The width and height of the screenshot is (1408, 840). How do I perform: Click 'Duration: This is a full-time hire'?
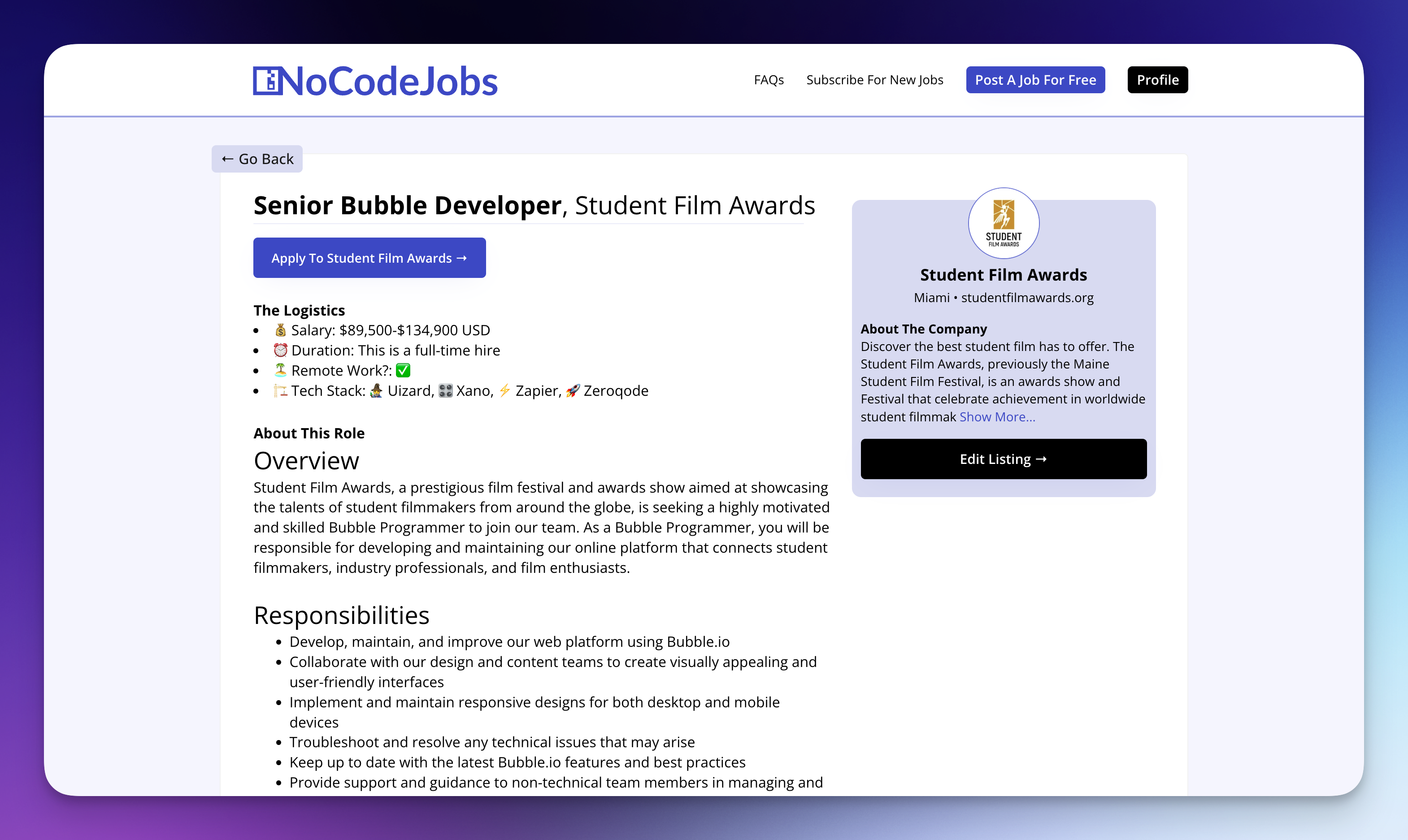coord(395,351)
